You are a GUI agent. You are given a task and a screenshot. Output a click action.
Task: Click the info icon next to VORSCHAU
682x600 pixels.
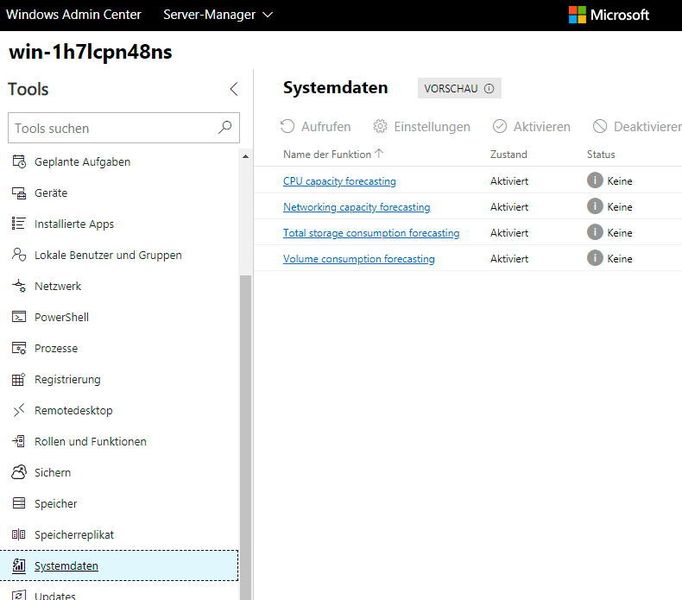(489, 89)
